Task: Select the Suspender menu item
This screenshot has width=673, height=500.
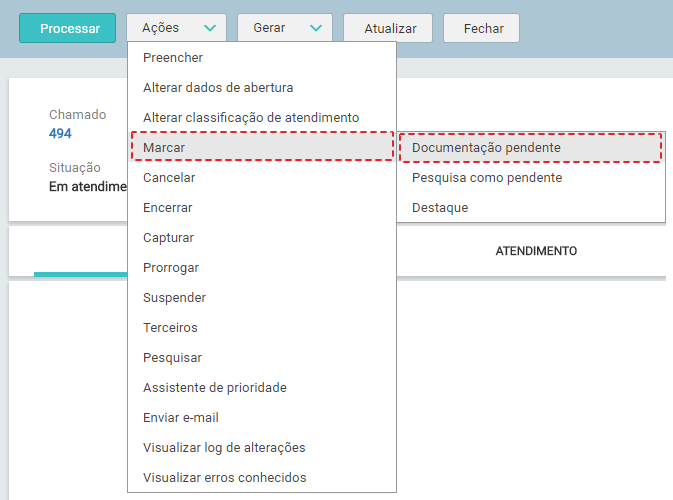Action: (262, 298)
